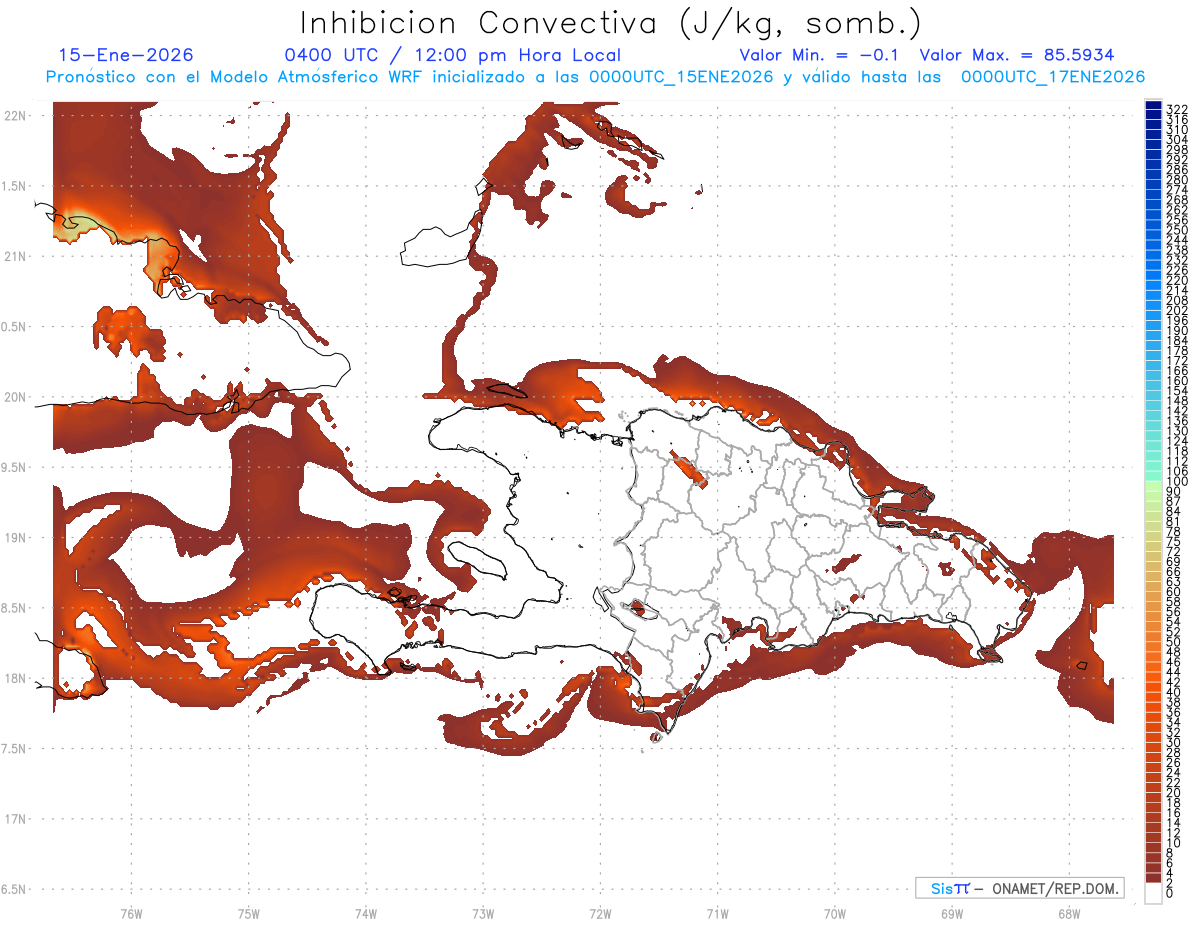1200x927 pixels.
Task: Click the '75W' longitude label
Action: pos(248,914)
